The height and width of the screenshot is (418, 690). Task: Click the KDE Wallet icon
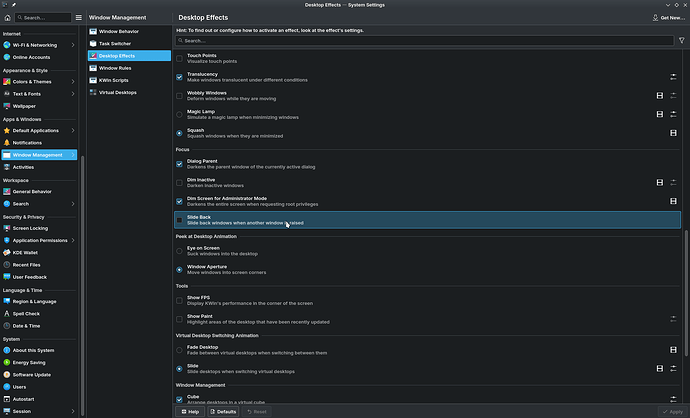(x=7, y=253)
